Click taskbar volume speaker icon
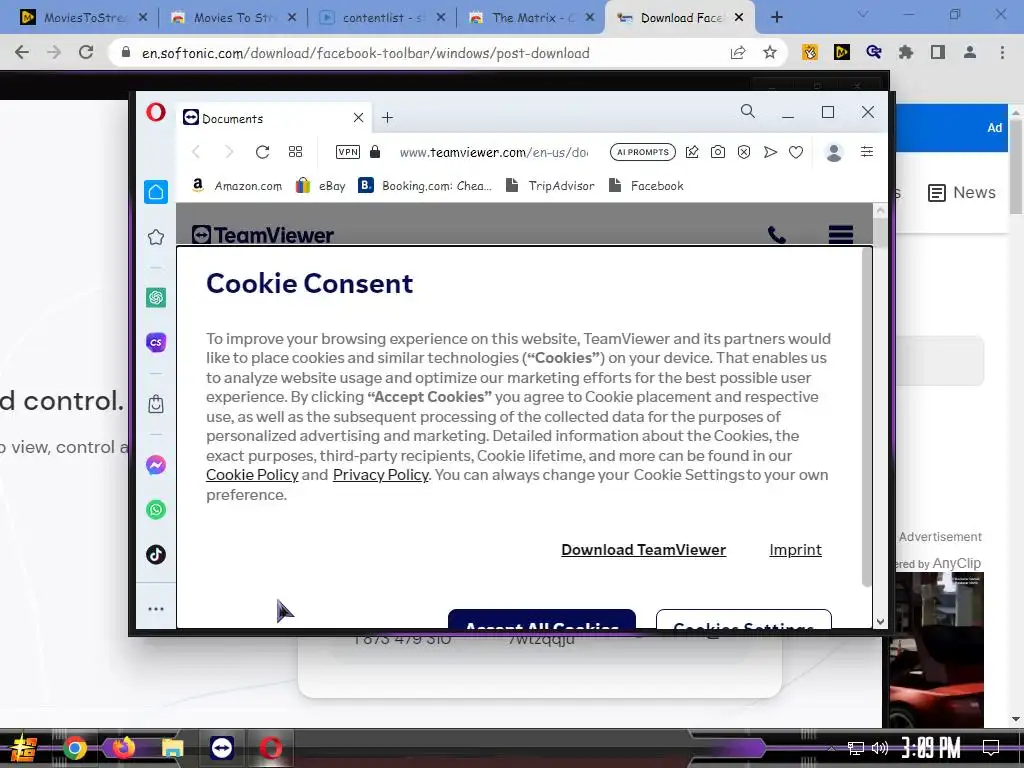The image size is (1024, 768). coord(880,748)
